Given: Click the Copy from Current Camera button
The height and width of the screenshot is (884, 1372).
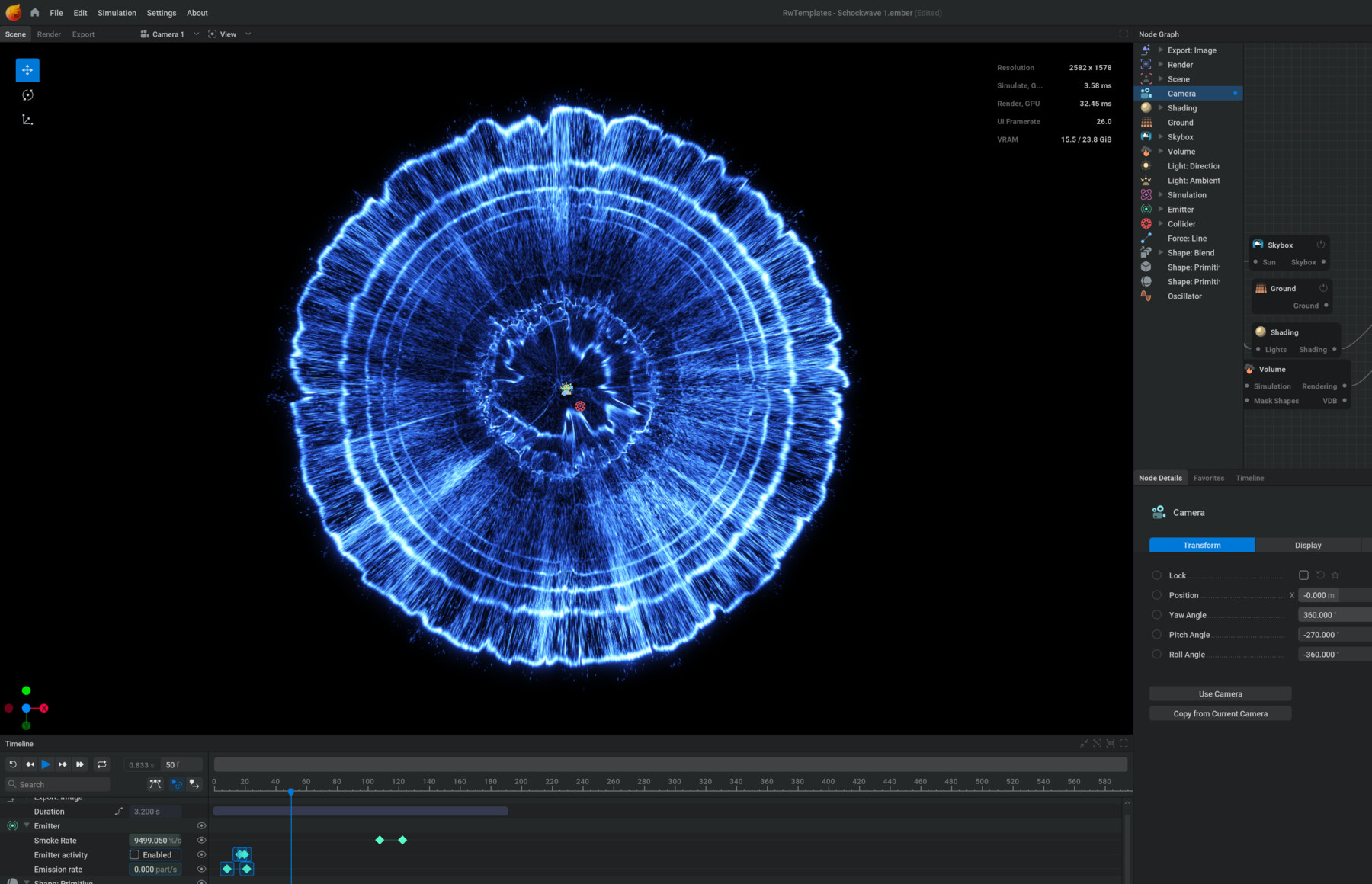Looking at the screenshot, I should click(x=1220, y=713).
